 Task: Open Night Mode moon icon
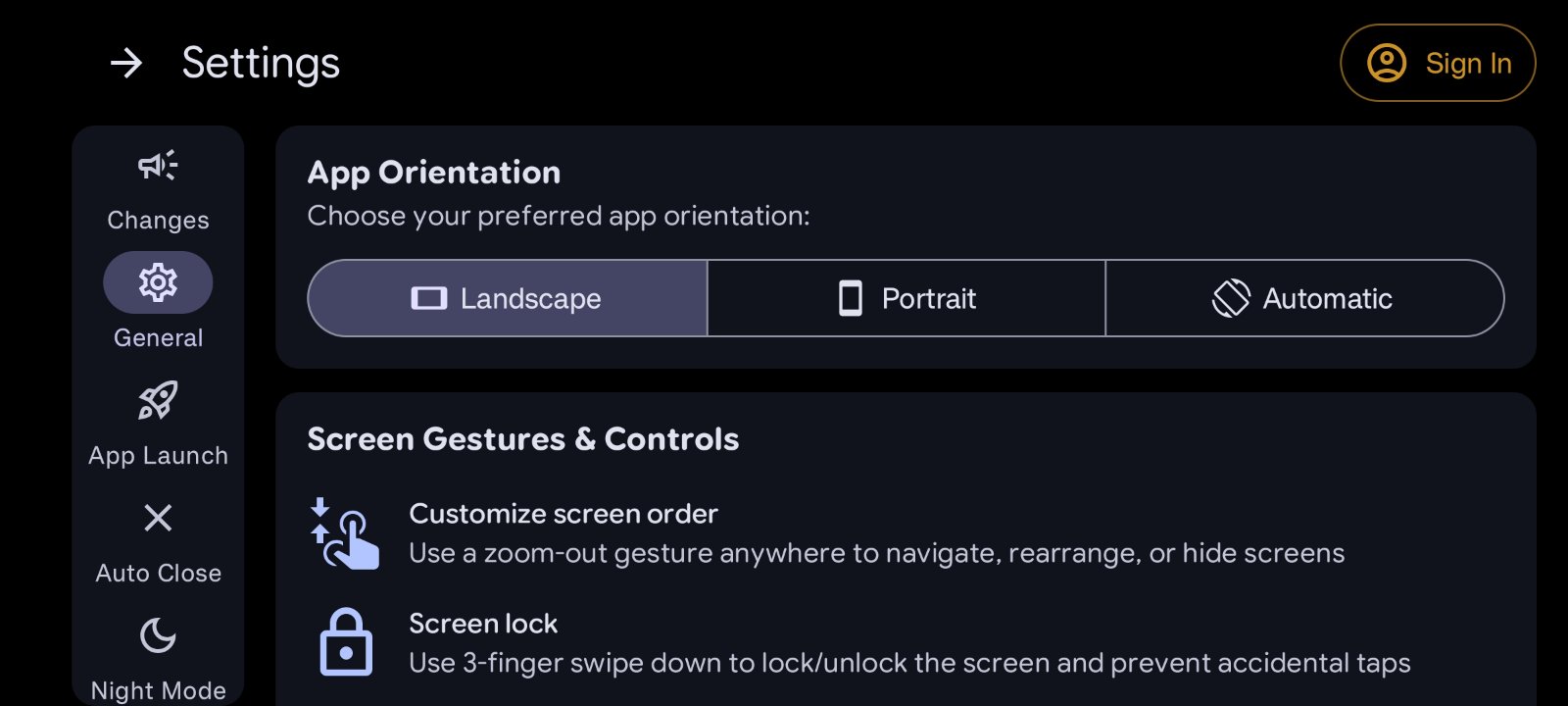click(158, 635)
